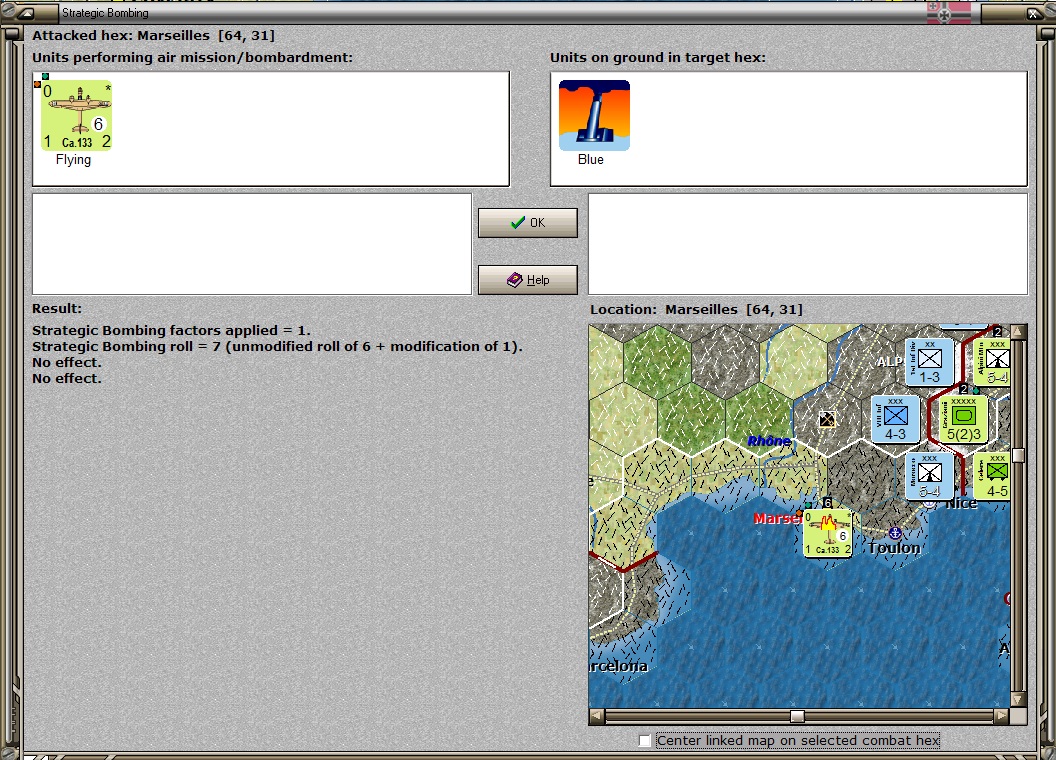
Task: Click the map's horizontal scrollbar left arrow
Action: pos(597,716)
